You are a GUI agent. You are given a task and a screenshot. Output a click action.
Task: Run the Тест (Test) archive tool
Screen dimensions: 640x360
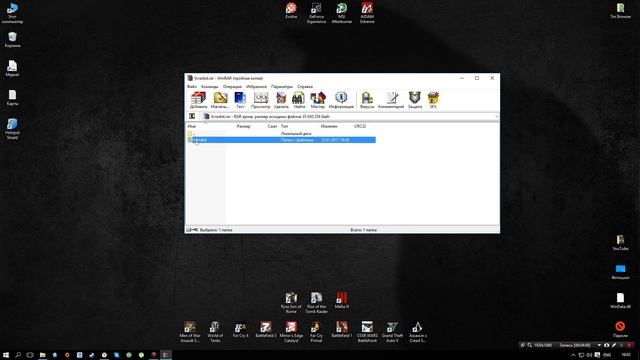[240, 100]
